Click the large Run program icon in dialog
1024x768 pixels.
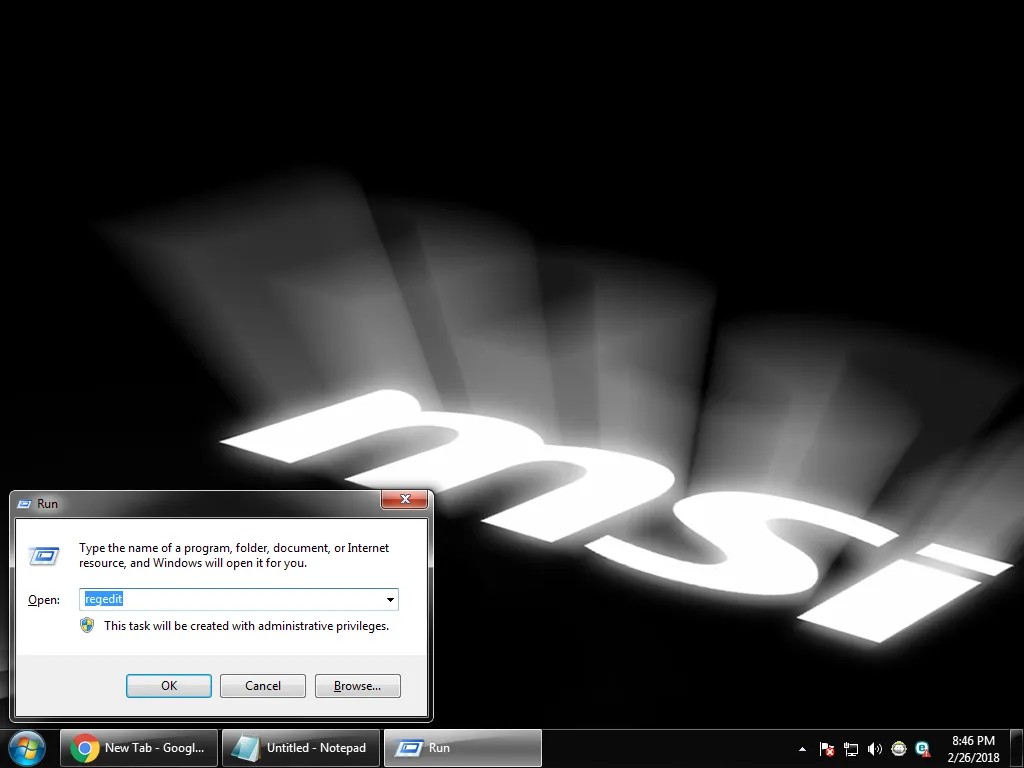tap(44, 556)
